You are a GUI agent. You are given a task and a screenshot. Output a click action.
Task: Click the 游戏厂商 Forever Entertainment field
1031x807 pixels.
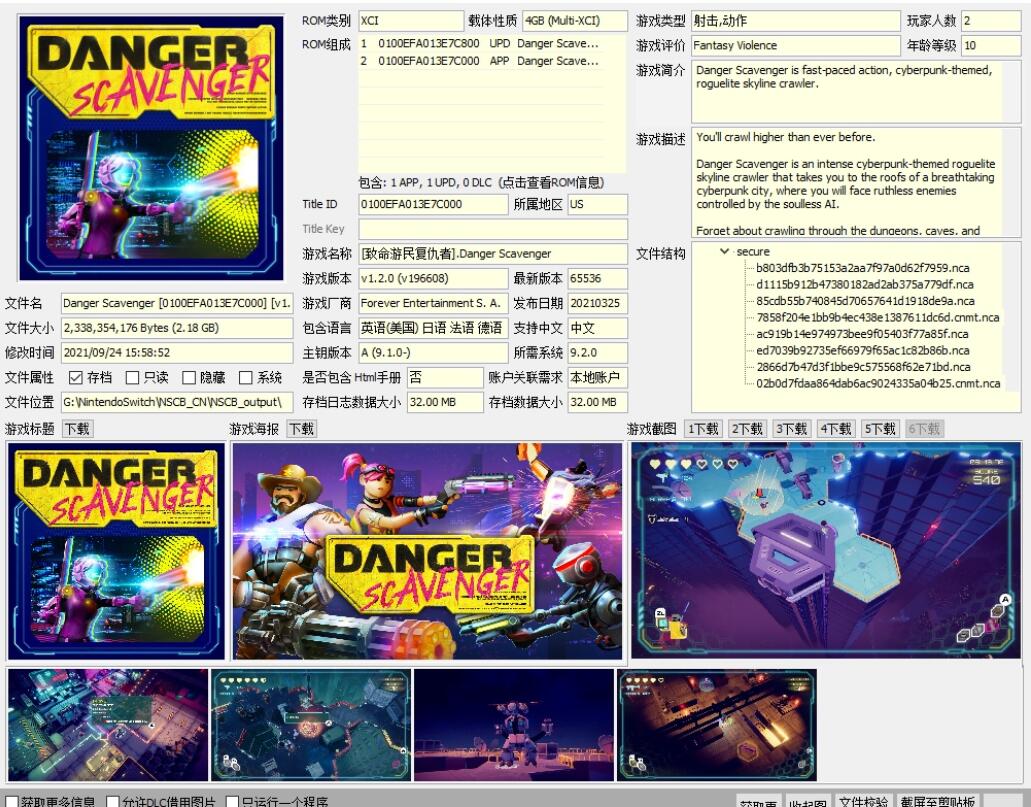click(x=433, y=303)
